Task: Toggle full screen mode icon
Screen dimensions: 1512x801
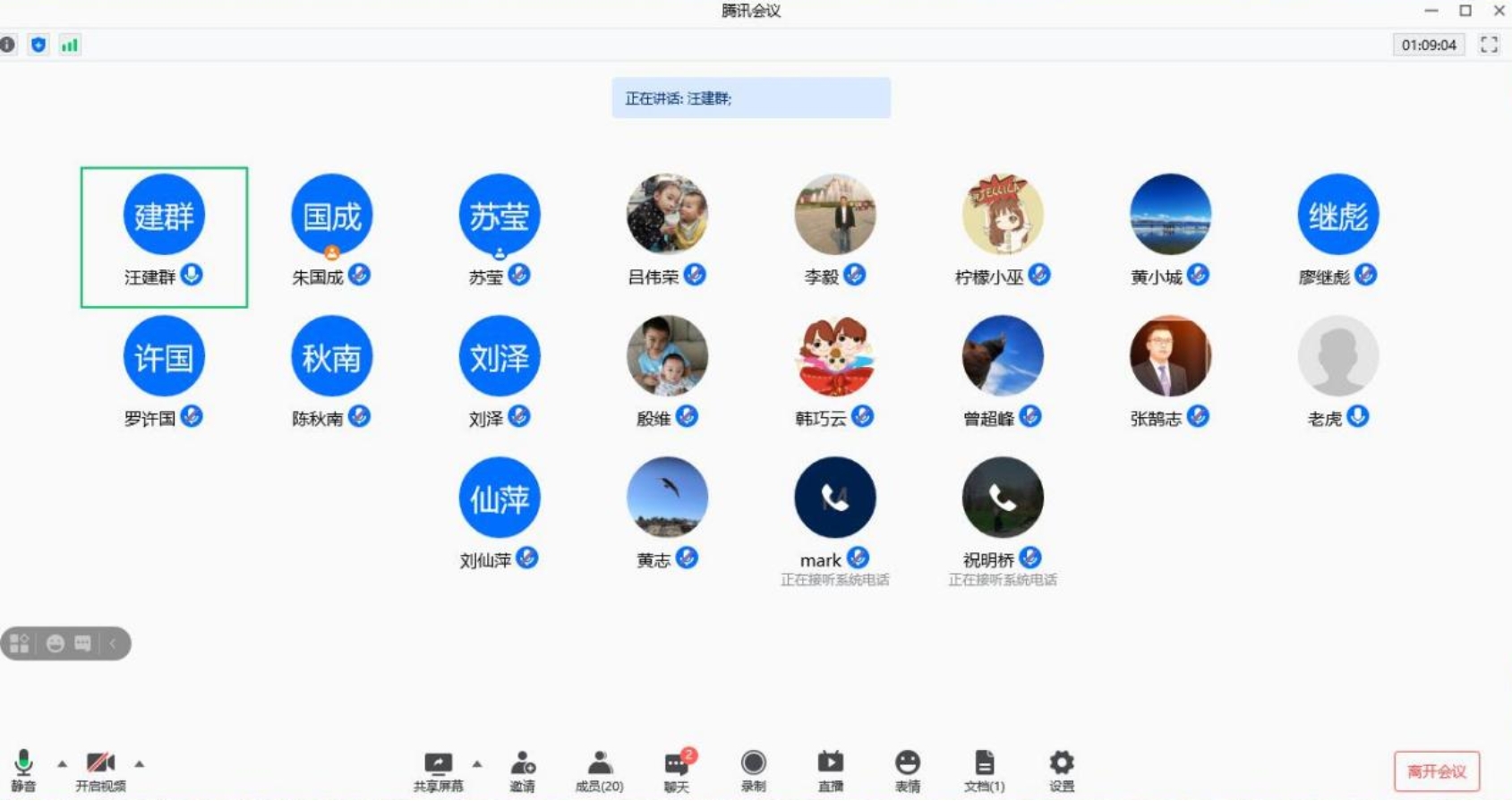Action: (x=1489, y=45)
